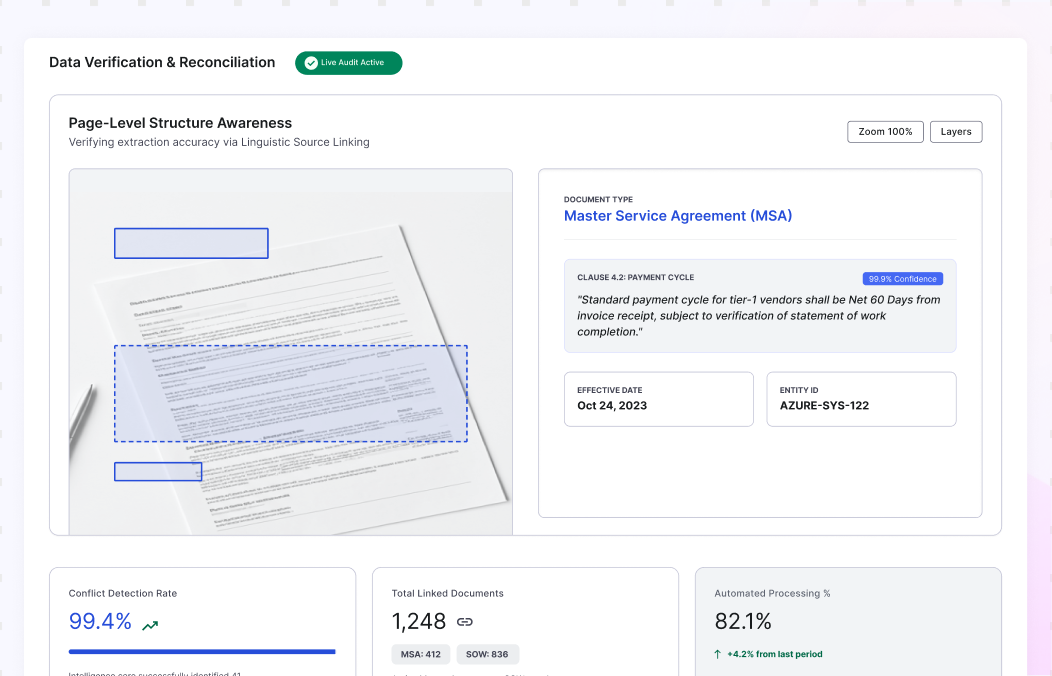Click the quoted Standard payment cycle clause text
Screen dimensions: 1052x676
(x=759, y=316)
